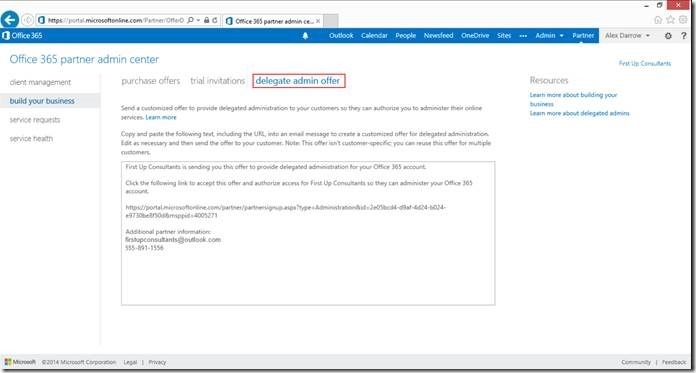Click the First Up Consultants link
This screenshot has width=696, height=373.
click(645, 63)
